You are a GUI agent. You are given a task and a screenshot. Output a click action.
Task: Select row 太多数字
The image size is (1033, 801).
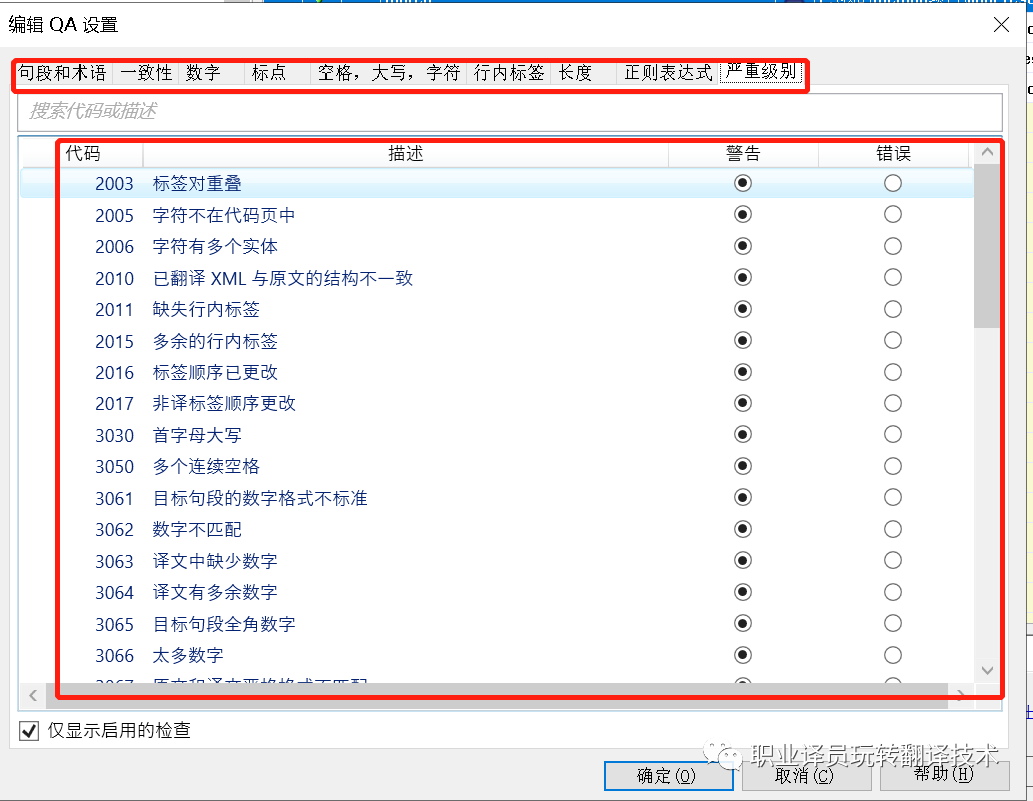tap(188, 655)
